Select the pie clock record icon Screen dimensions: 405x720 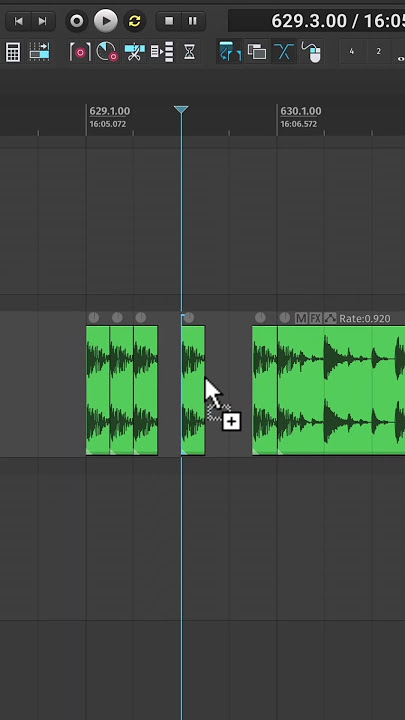pyautogui.click(x=107, y=52)
